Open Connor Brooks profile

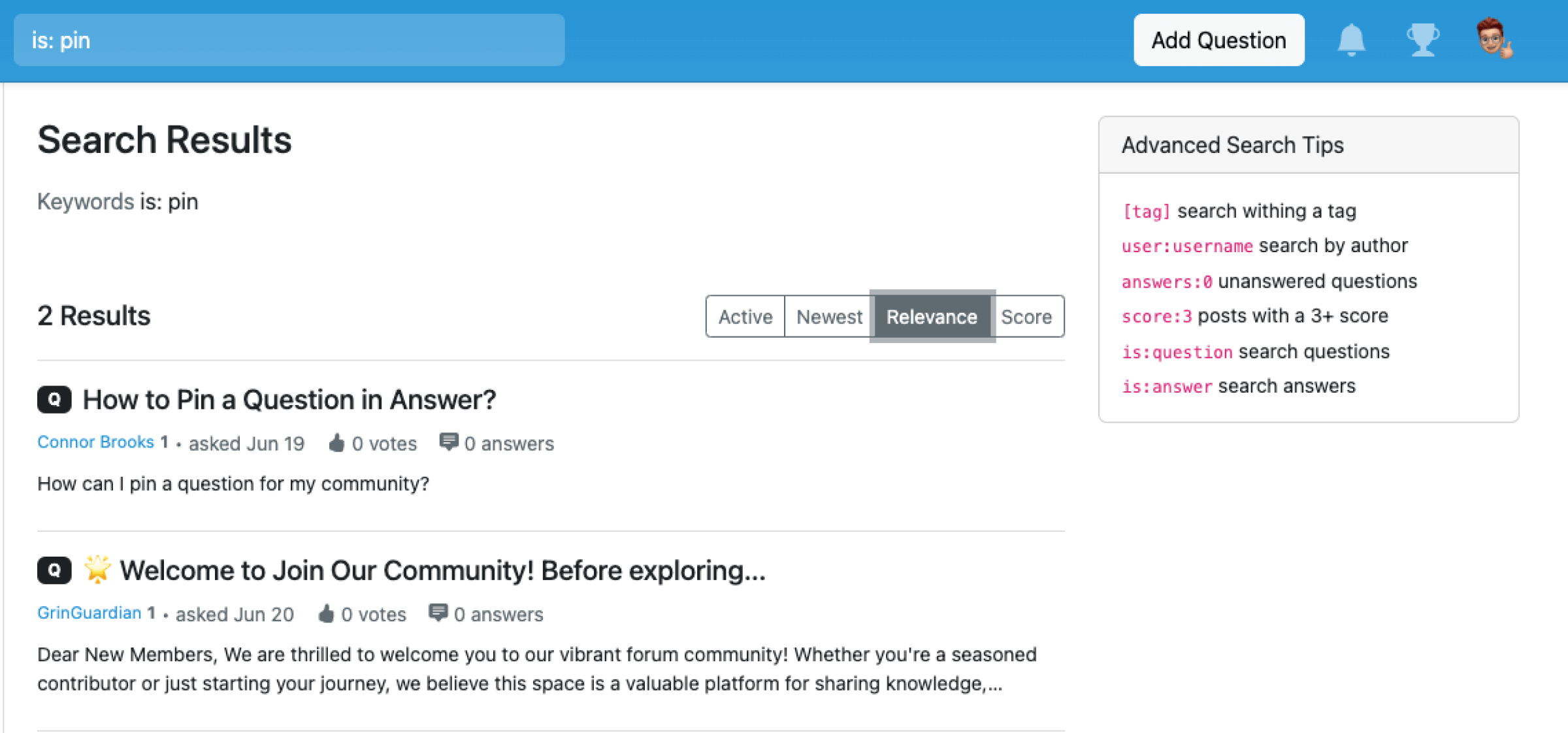coord(95,442)
